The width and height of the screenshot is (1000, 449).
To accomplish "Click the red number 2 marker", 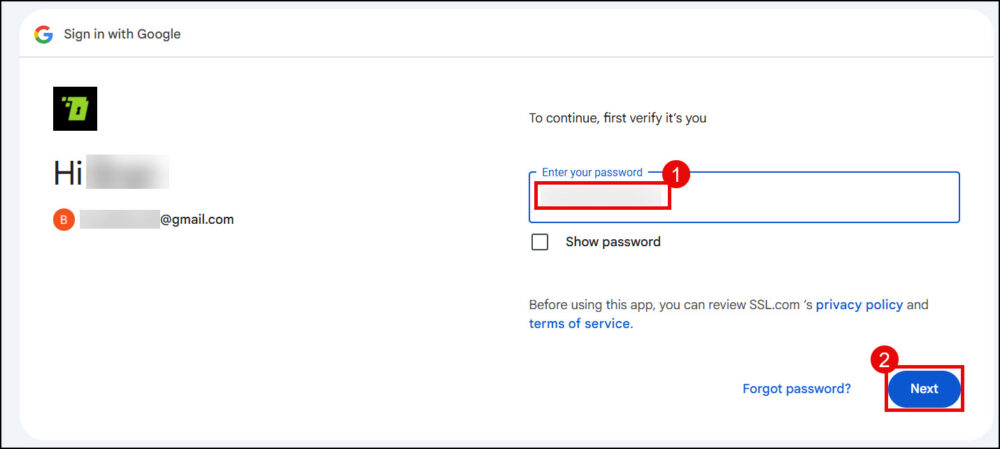I will 884,359.
